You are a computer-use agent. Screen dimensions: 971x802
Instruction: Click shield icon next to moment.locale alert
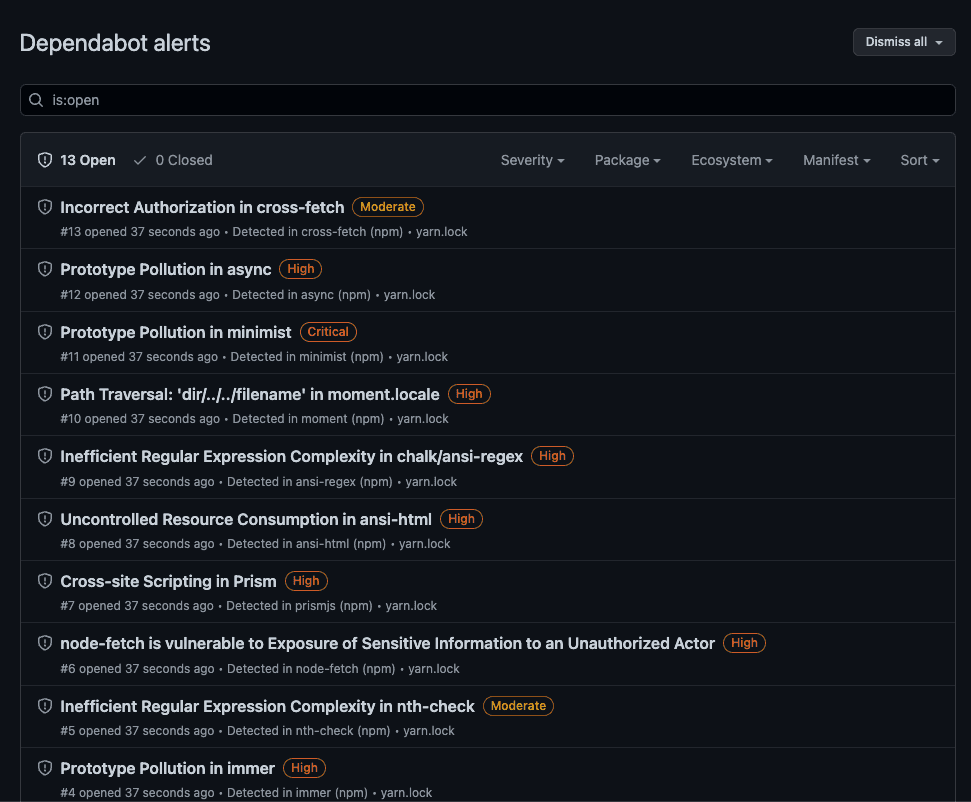45,394
